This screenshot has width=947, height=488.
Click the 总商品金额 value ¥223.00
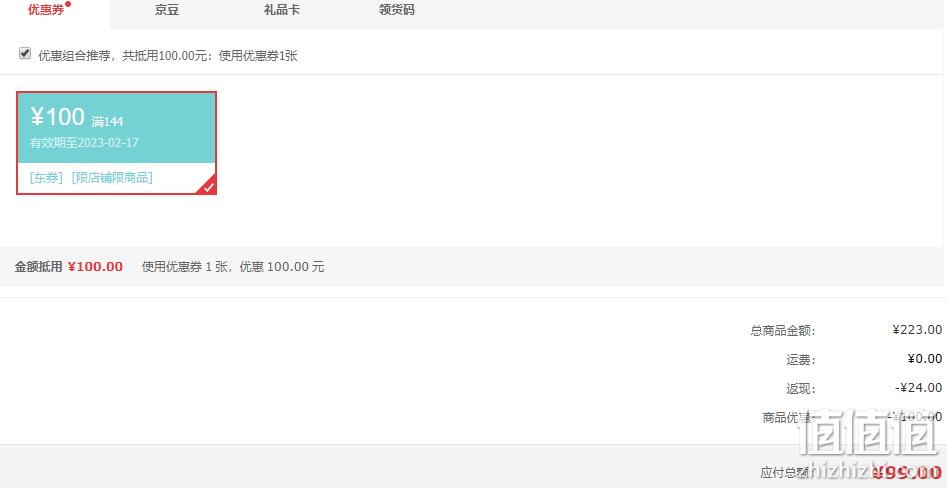click(x=917, y=330)
